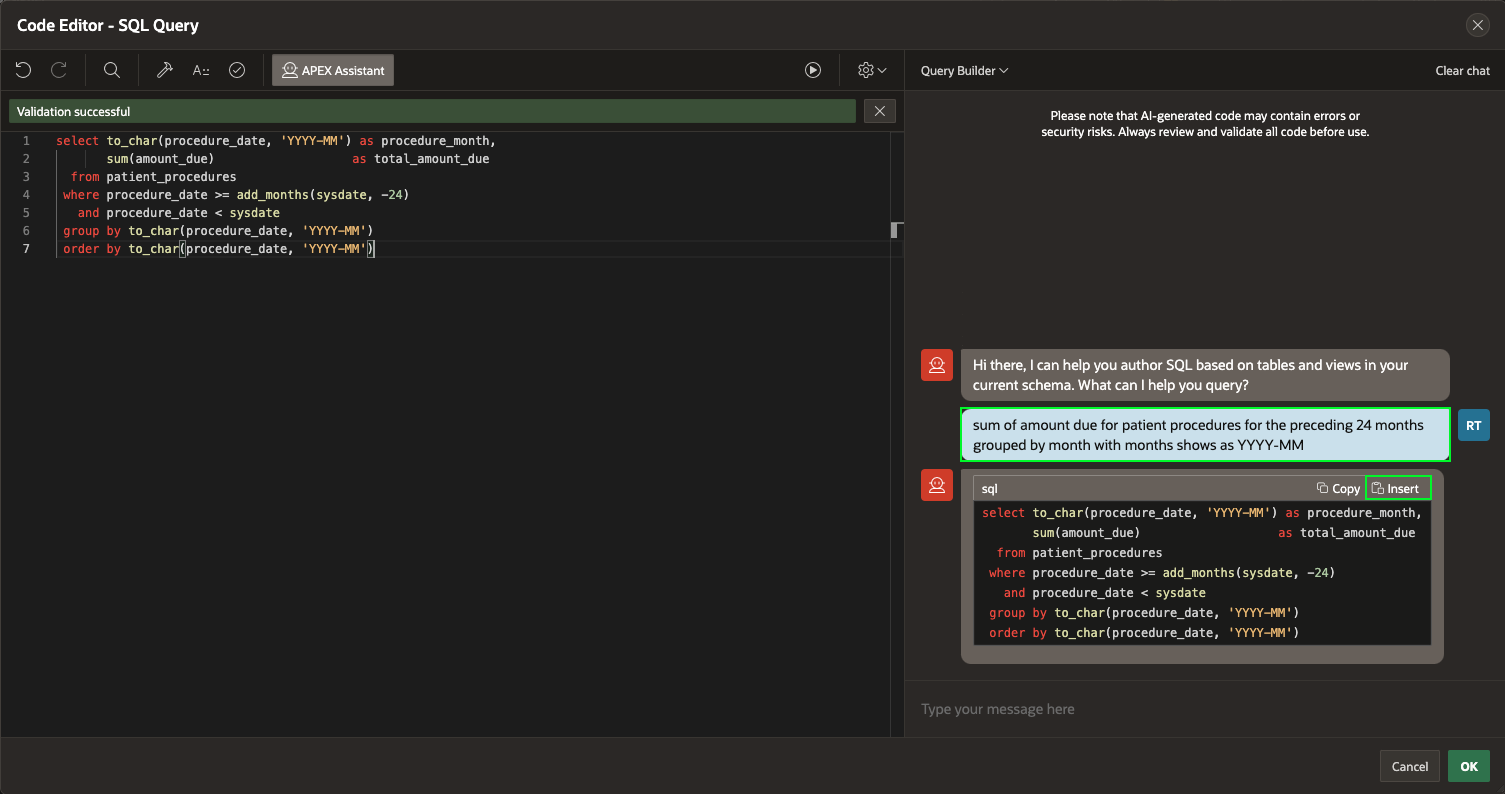Insert generated SQL into editor

(1398, 488)
